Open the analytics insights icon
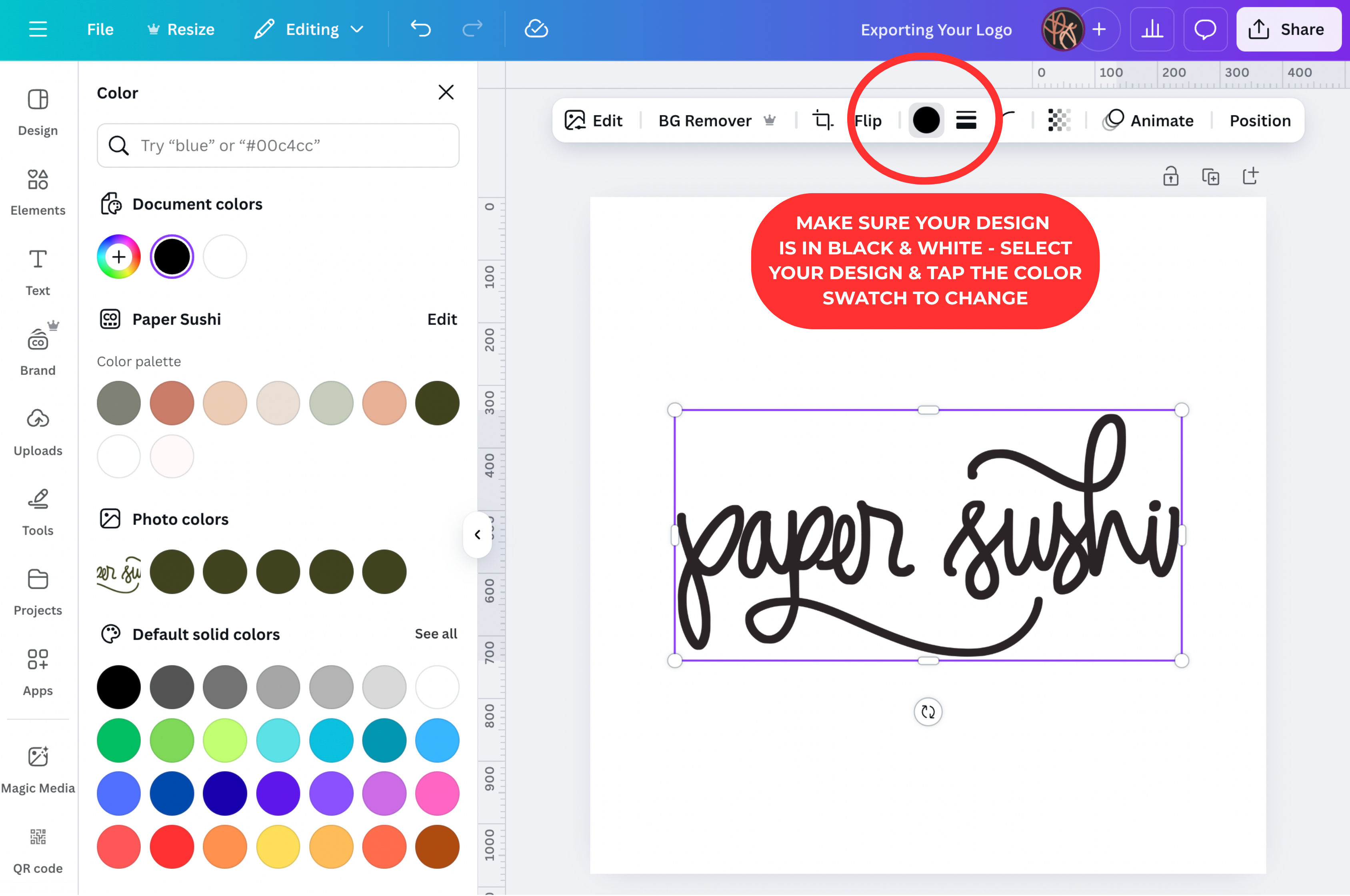 click(1152, 29)
